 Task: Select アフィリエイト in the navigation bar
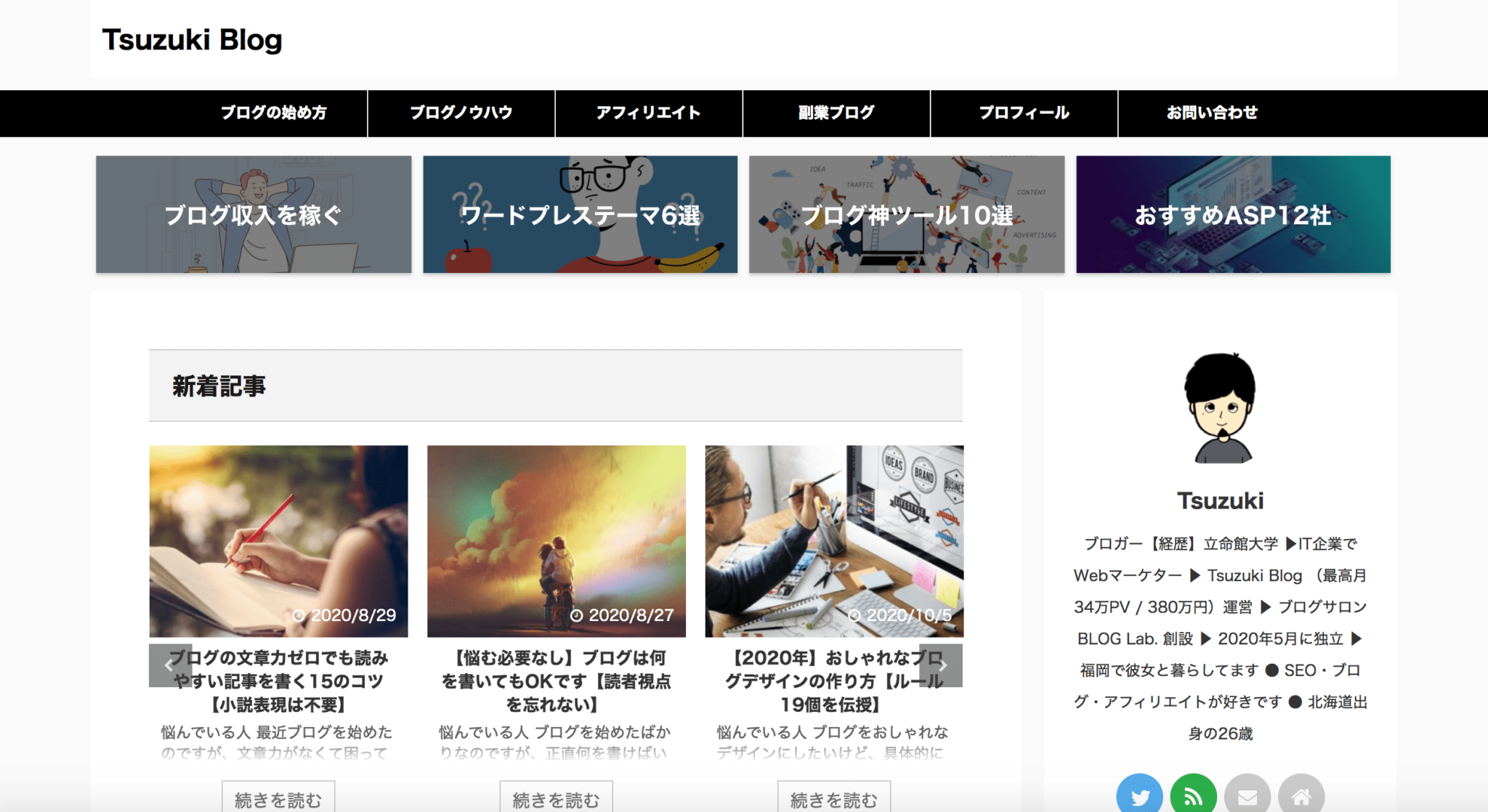click(649, 113)
